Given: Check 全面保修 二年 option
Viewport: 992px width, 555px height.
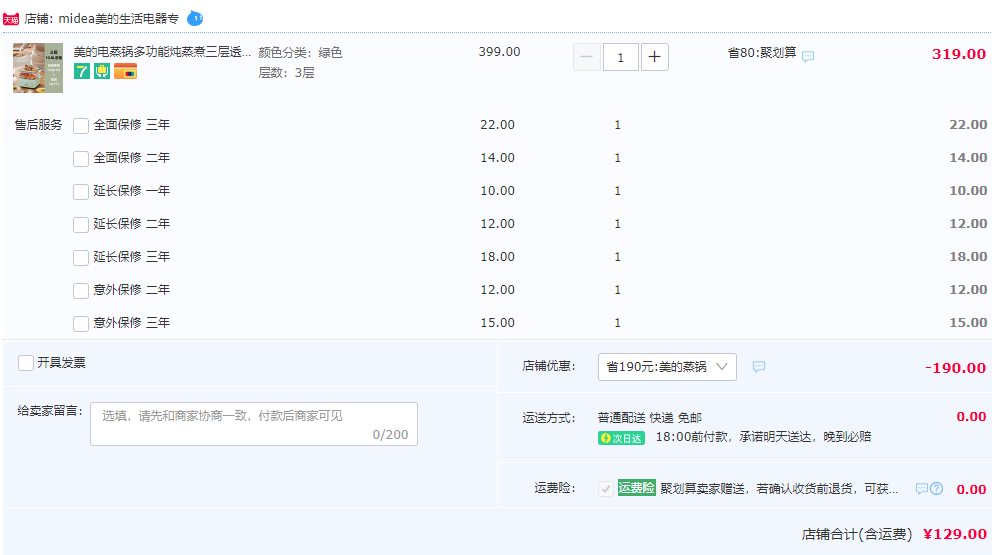Looking at the screenshot, I should [x=81, y=159].
